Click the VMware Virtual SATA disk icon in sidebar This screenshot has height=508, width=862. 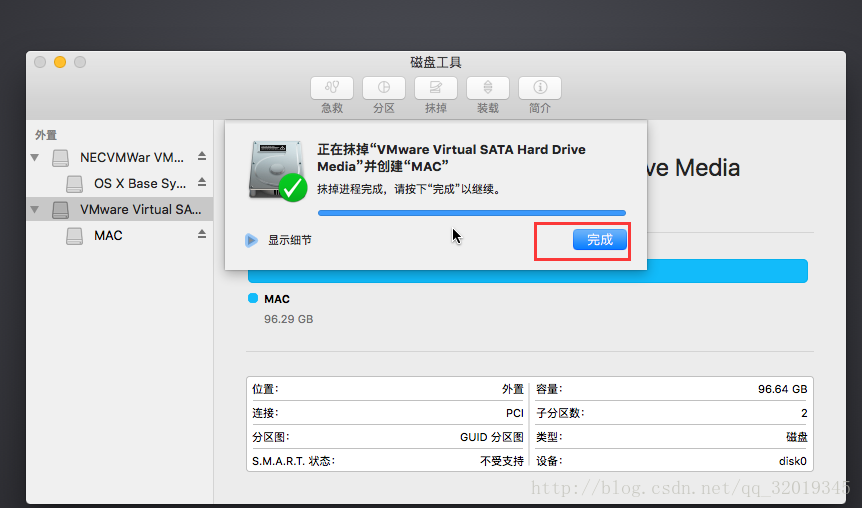pos(60,209)
